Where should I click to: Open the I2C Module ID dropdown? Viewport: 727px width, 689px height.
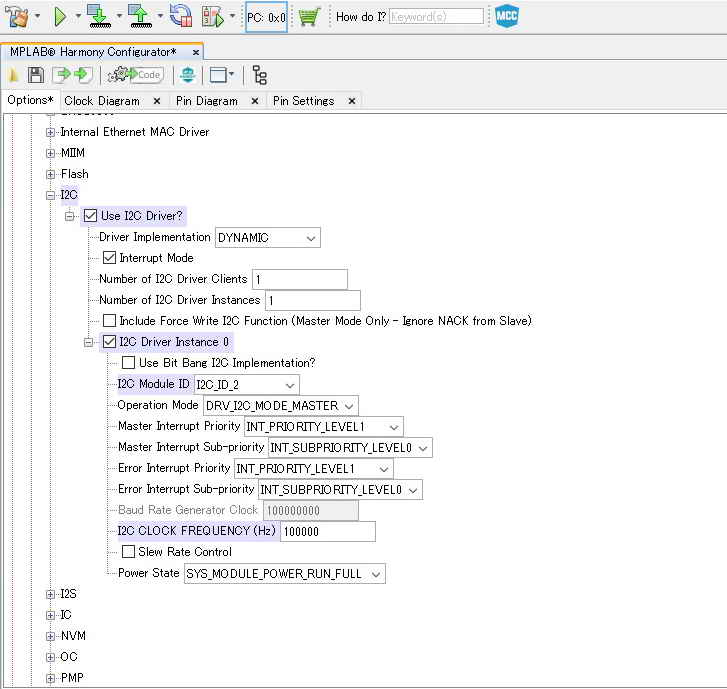pos(247,385)
